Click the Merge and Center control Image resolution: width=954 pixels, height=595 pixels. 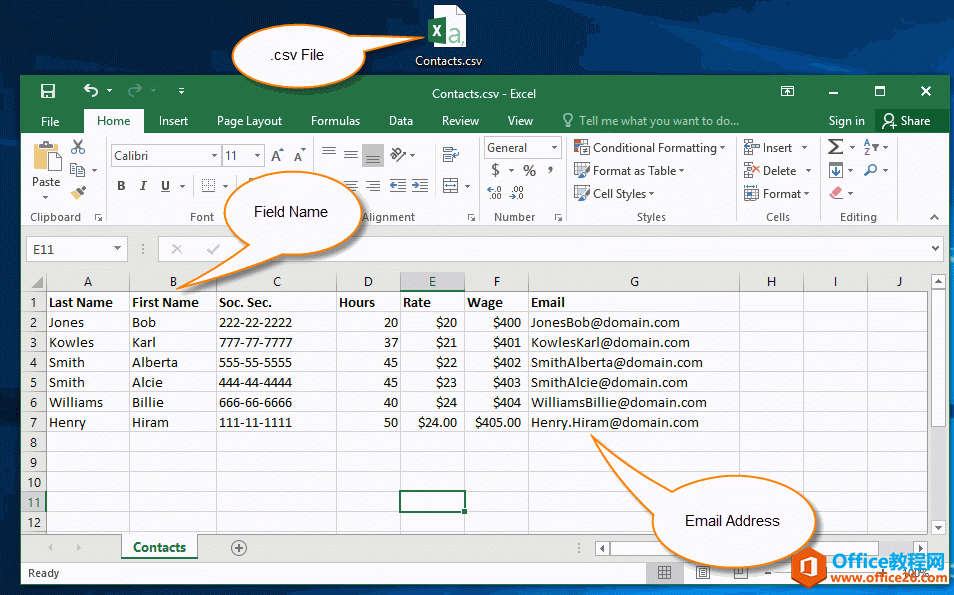[x=451, y=185]
